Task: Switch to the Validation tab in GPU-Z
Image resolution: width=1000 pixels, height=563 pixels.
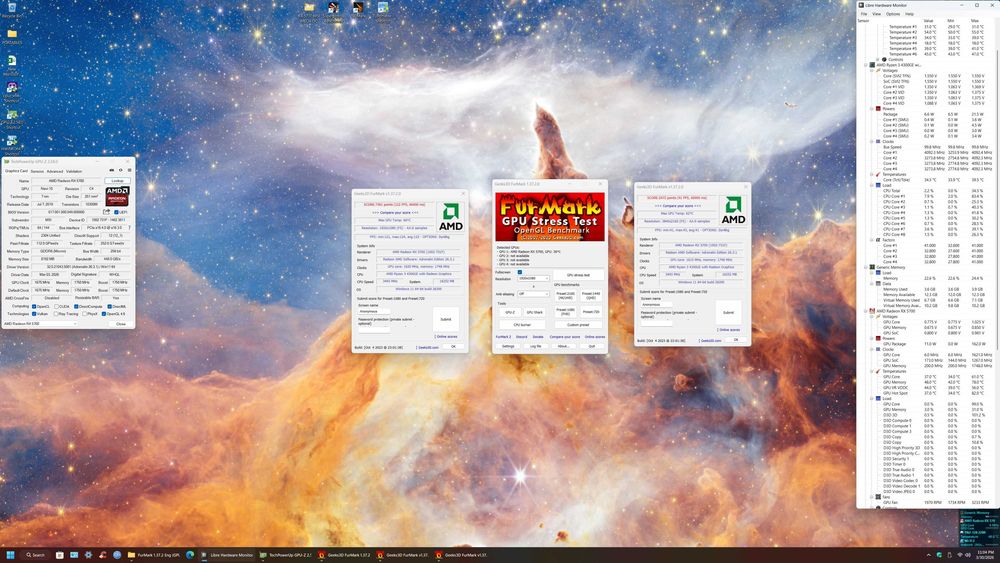Action: (x=74, y=171)
